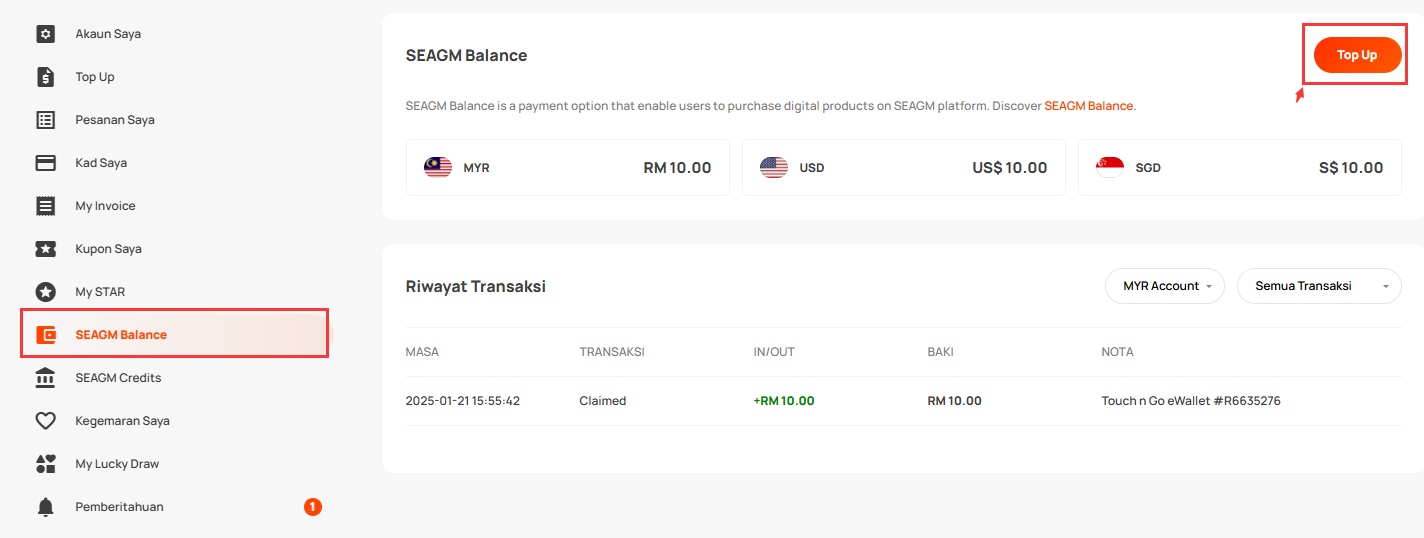Click the notification count badge
The image size is (1424, 538).
click(x=312, y=507)
